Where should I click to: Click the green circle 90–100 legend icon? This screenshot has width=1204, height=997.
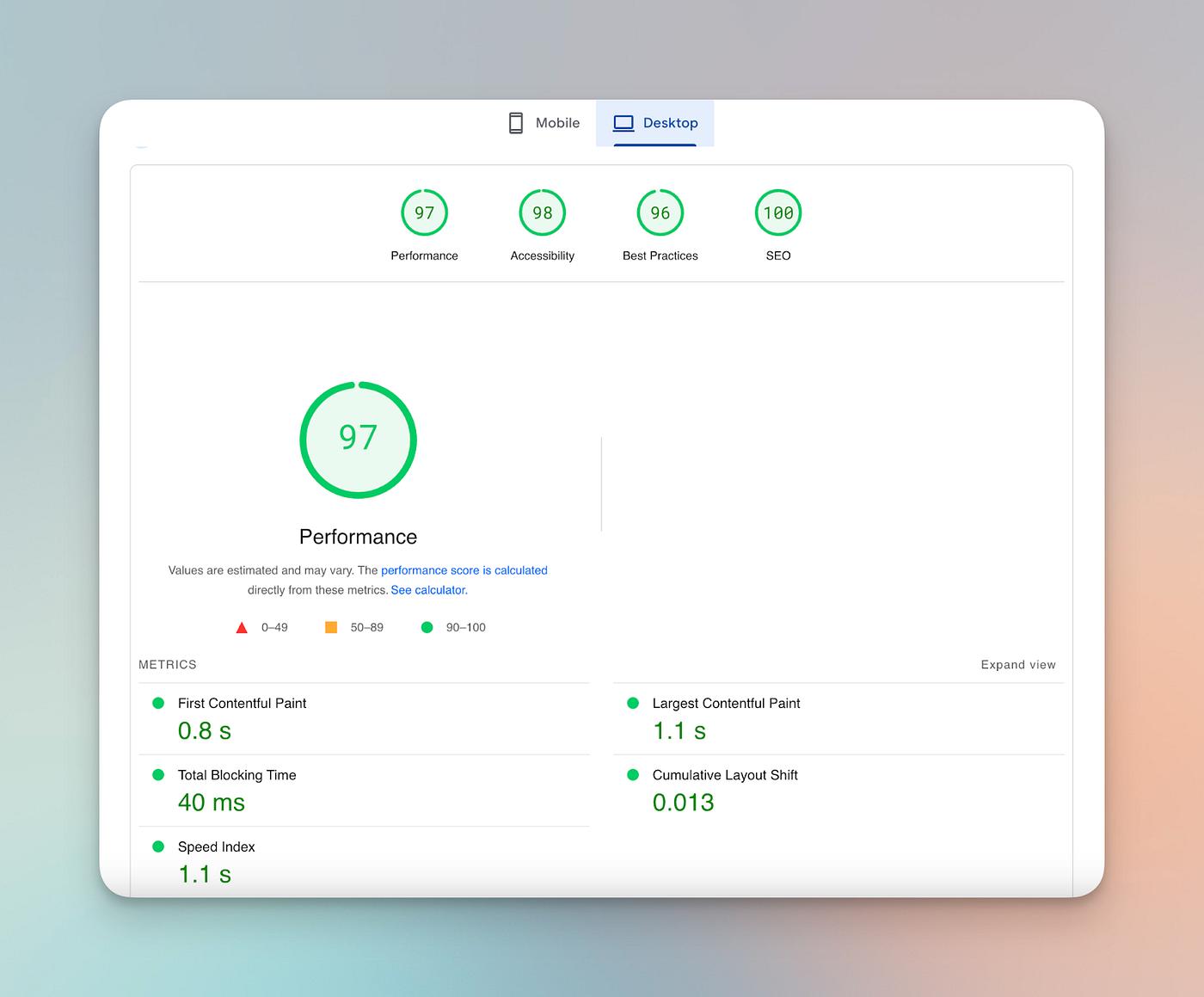point(427,627)
